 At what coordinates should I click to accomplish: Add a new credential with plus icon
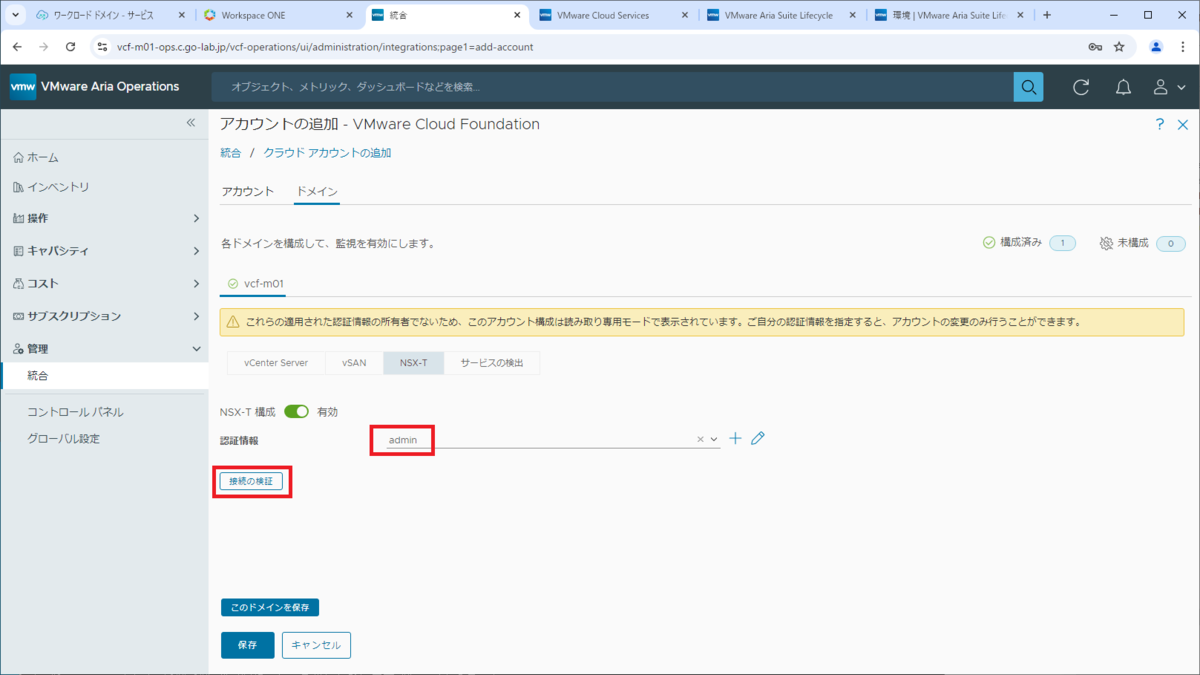735,438
